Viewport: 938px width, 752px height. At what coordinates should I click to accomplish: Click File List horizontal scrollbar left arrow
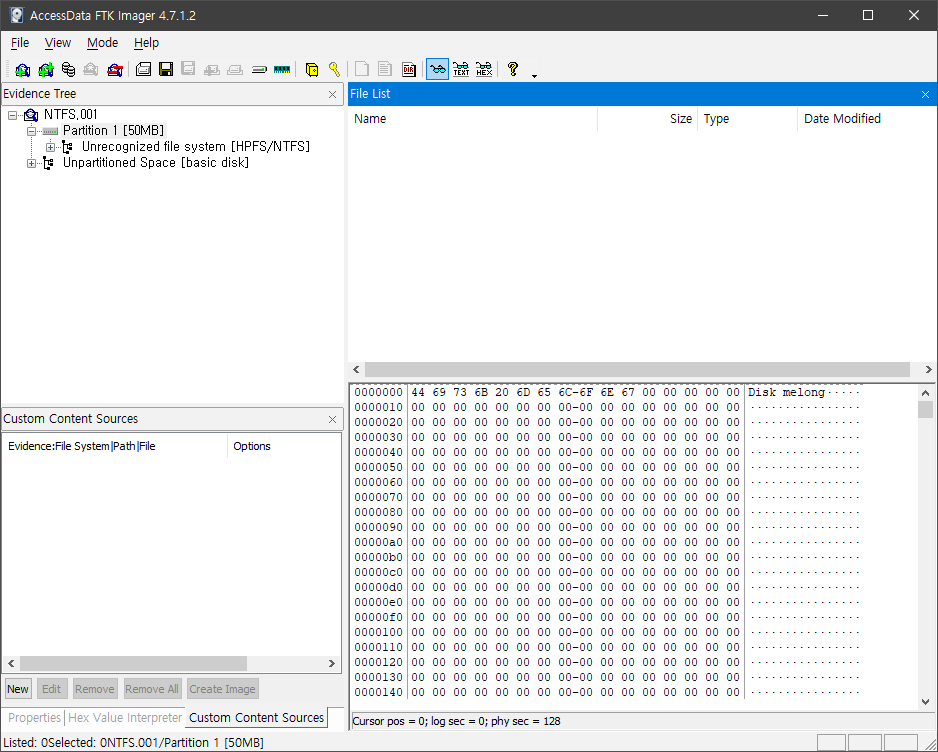357,370
